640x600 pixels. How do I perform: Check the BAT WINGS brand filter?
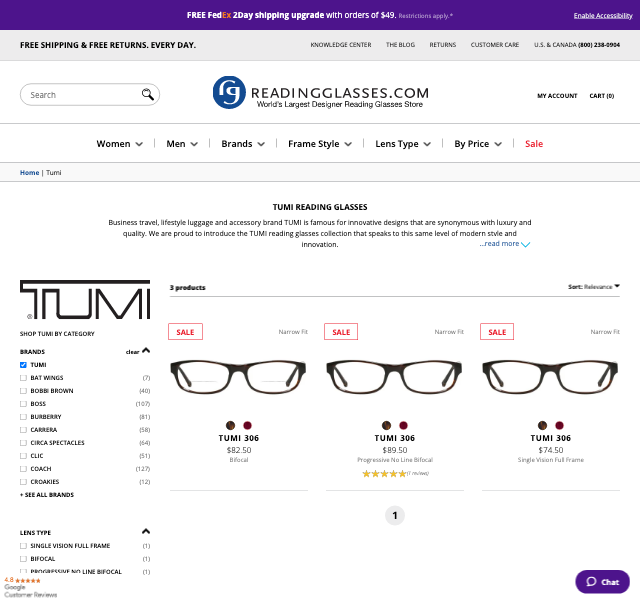click(x=23, y=378)
